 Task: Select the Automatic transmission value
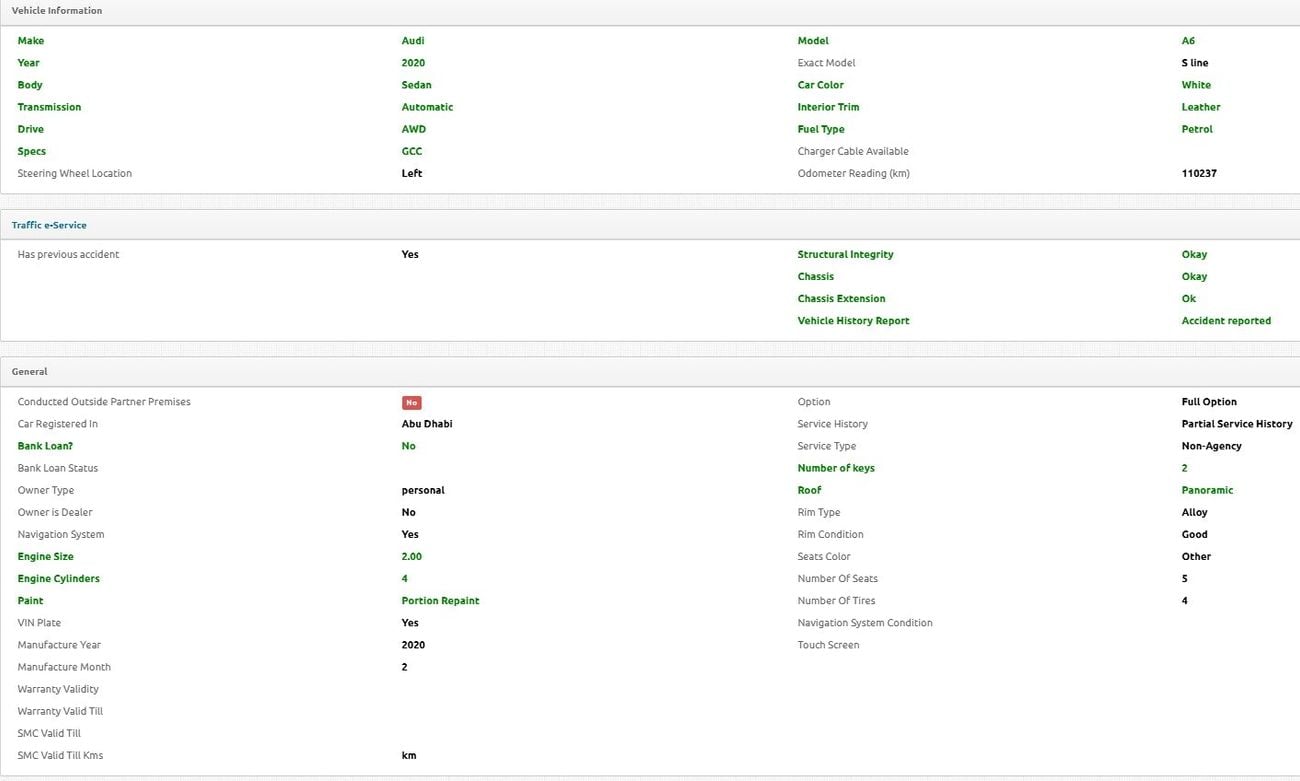click(427, 107)
